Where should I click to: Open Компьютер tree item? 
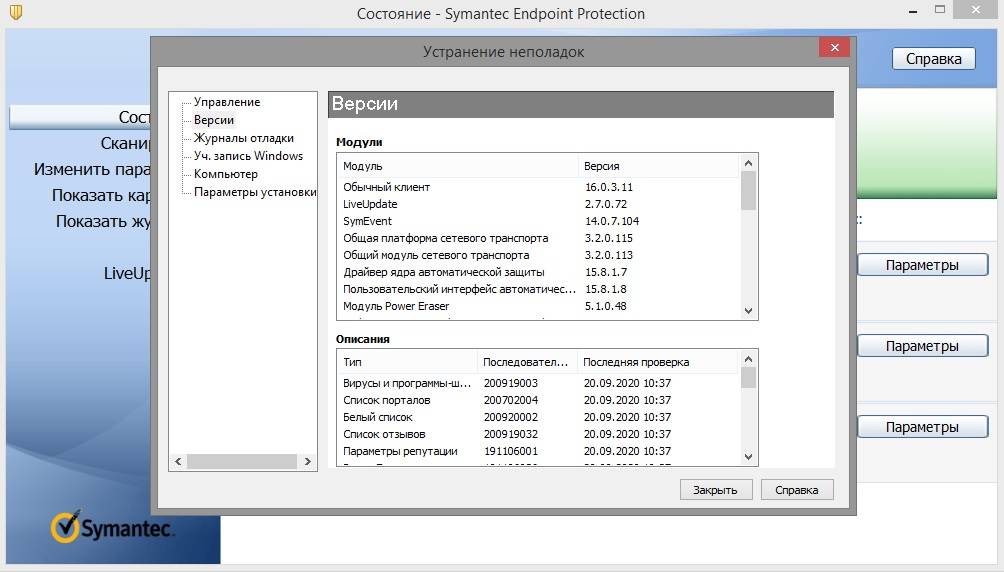pos(226,174)
